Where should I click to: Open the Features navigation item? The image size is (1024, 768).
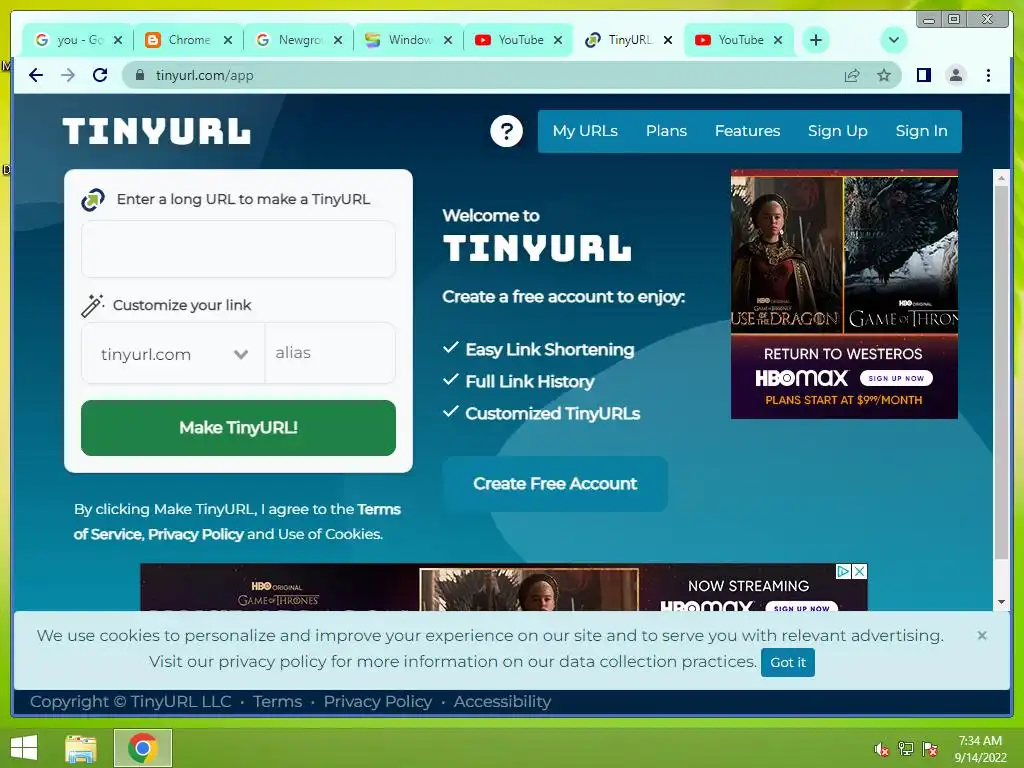pyautogui.click(x=747, y=131)
